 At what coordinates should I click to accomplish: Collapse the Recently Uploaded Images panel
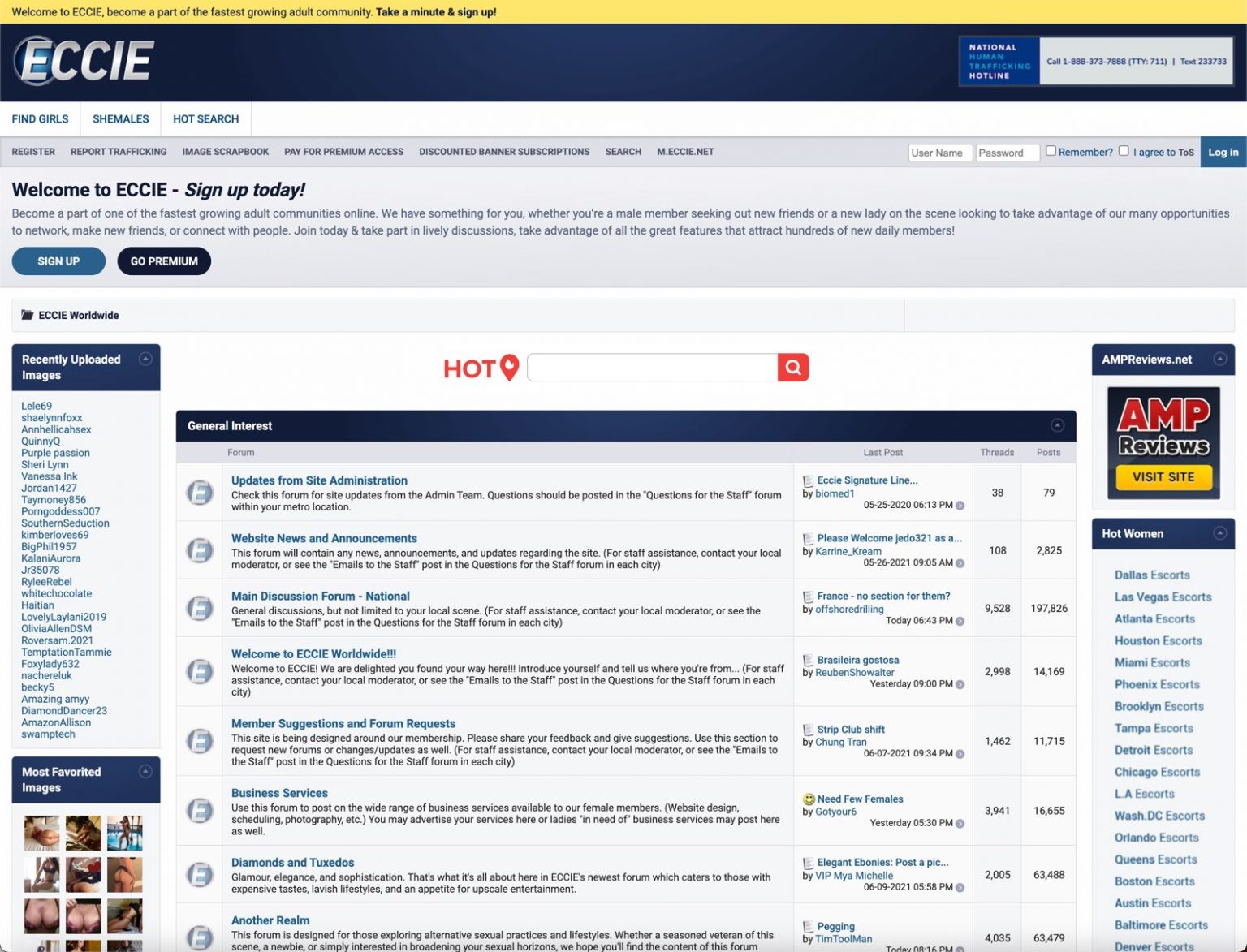click(145, 359)
